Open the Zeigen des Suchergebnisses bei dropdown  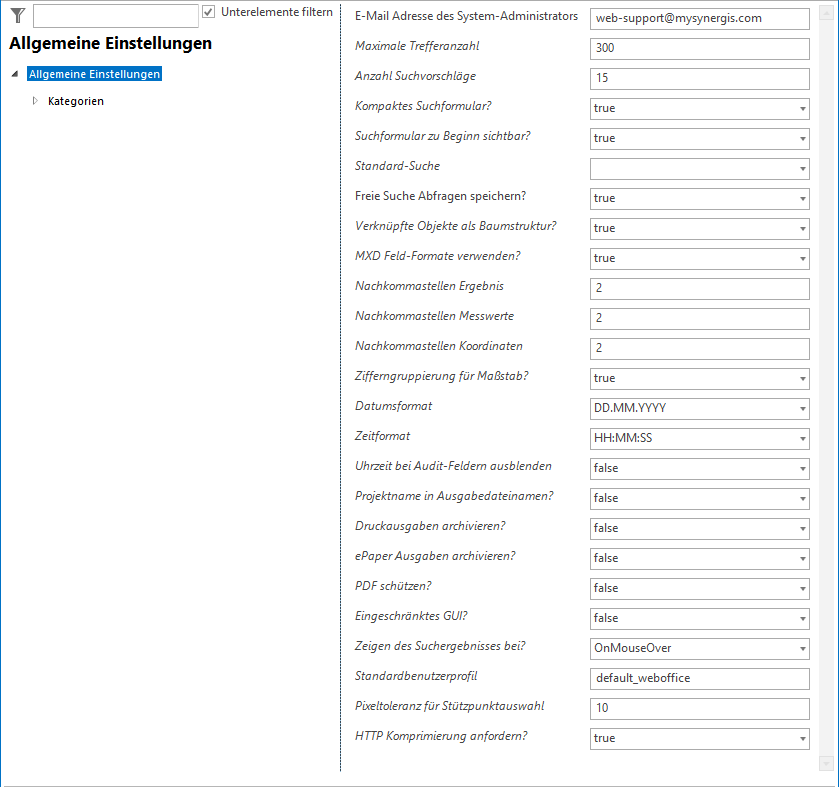802,648
